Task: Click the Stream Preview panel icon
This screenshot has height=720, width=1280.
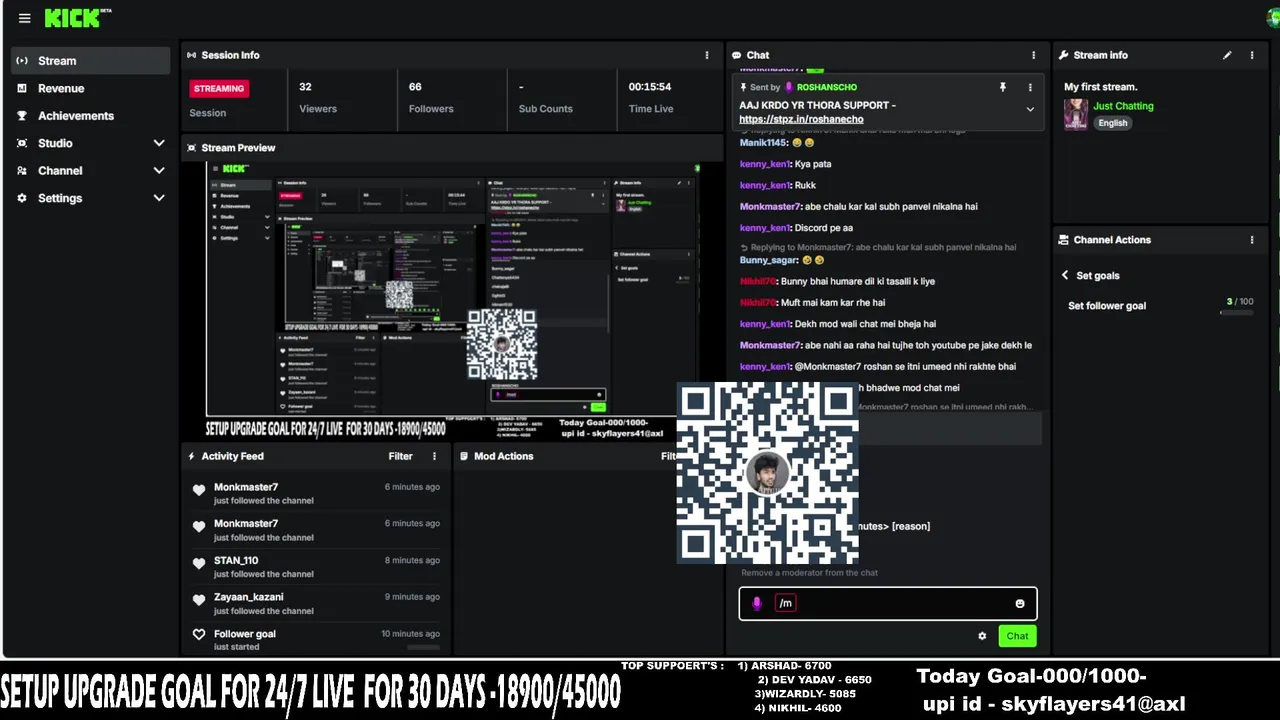Action: (192, 148)
